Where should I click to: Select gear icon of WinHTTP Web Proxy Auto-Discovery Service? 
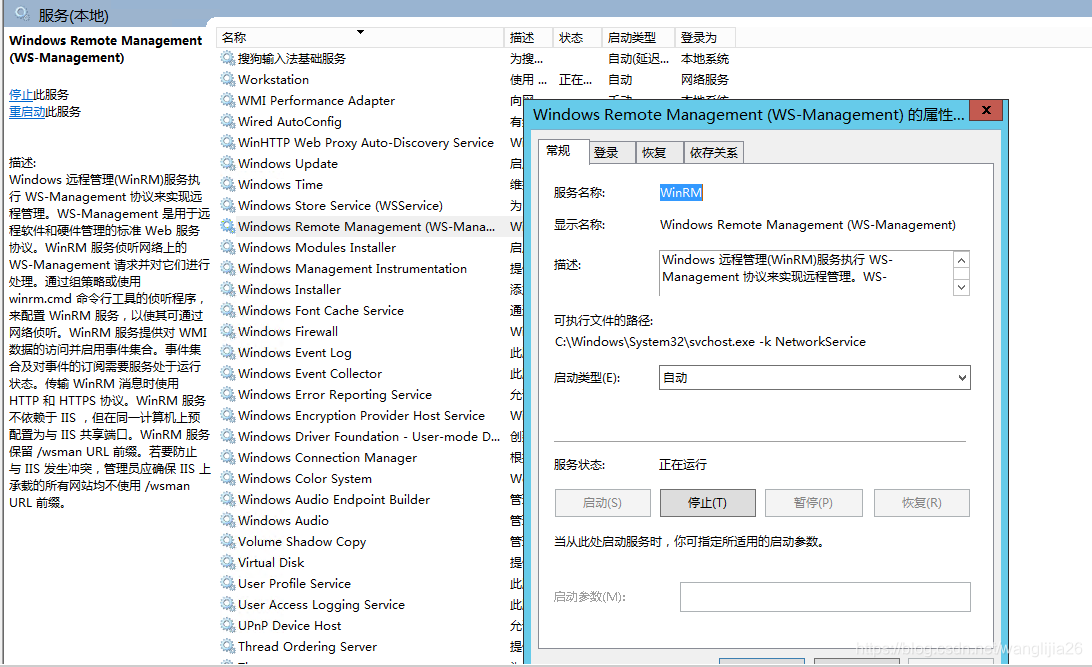(x=228, y=142)
